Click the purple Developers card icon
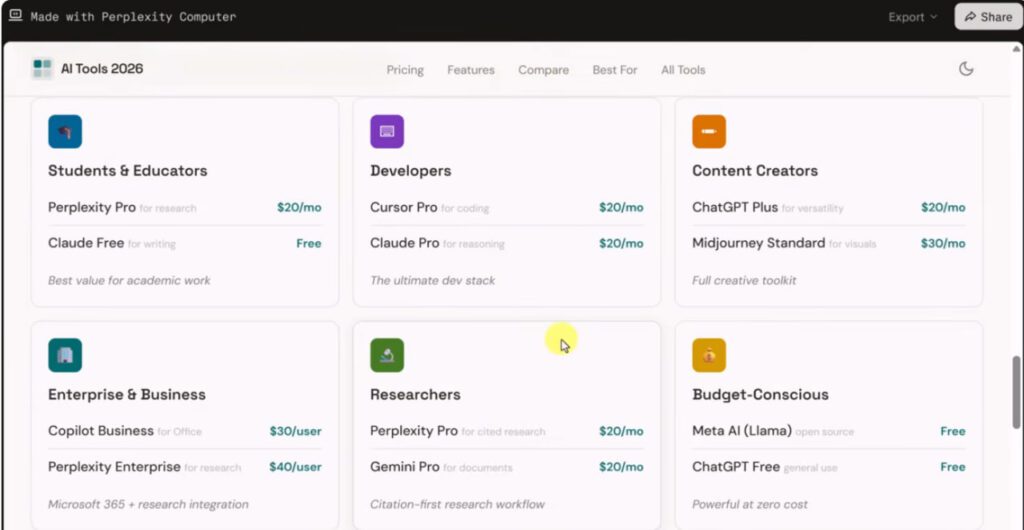Image resolution: width=1024 pixels, height=530 pixels. 387,132
